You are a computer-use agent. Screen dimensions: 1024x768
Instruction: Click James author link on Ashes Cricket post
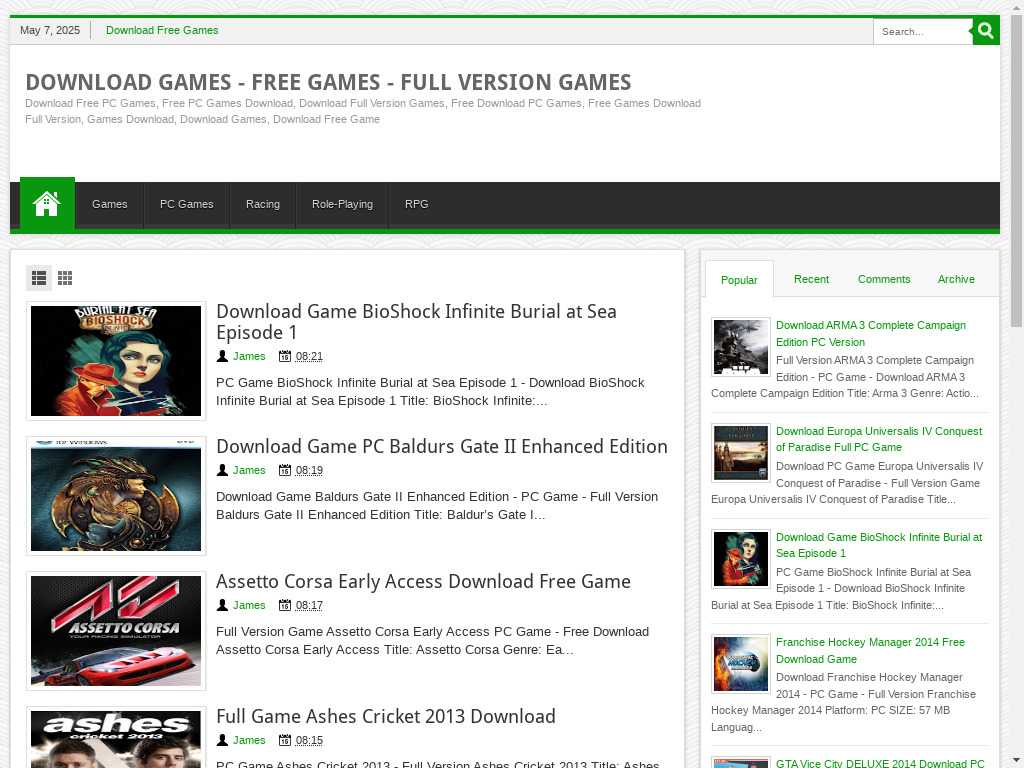coord(249,740)
